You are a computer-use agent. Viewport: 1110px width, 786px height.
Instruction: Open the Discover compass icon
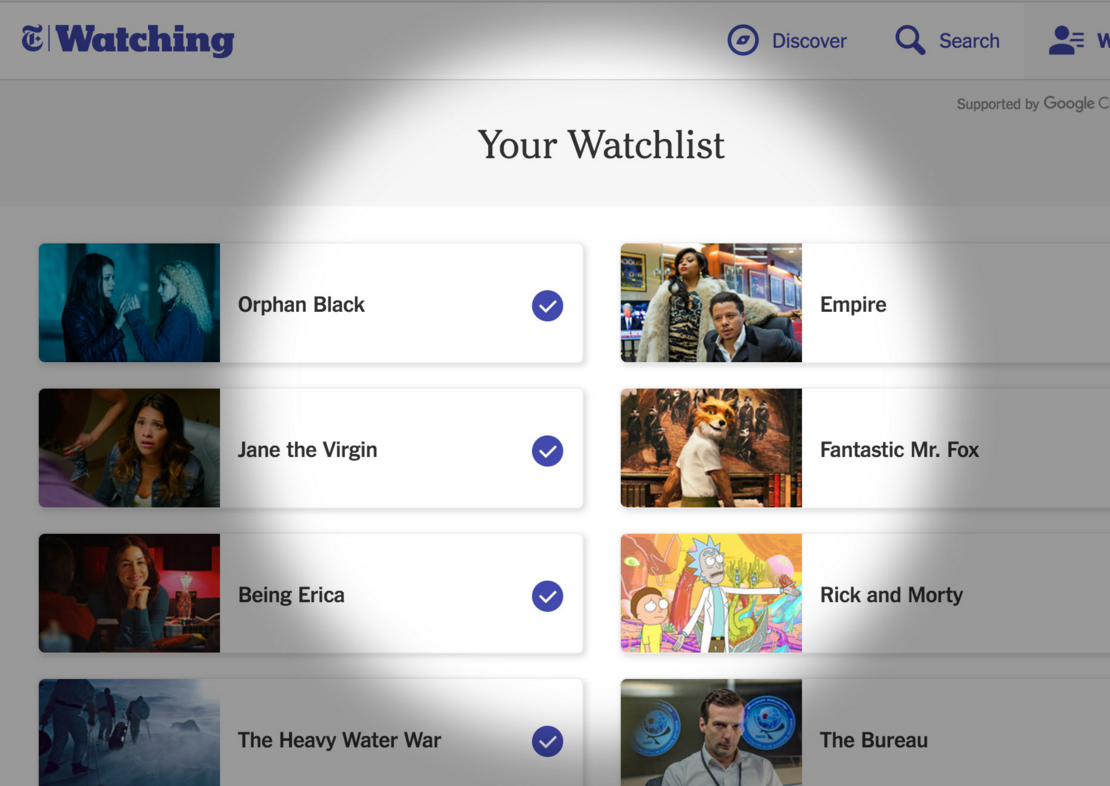click(743, 40)
